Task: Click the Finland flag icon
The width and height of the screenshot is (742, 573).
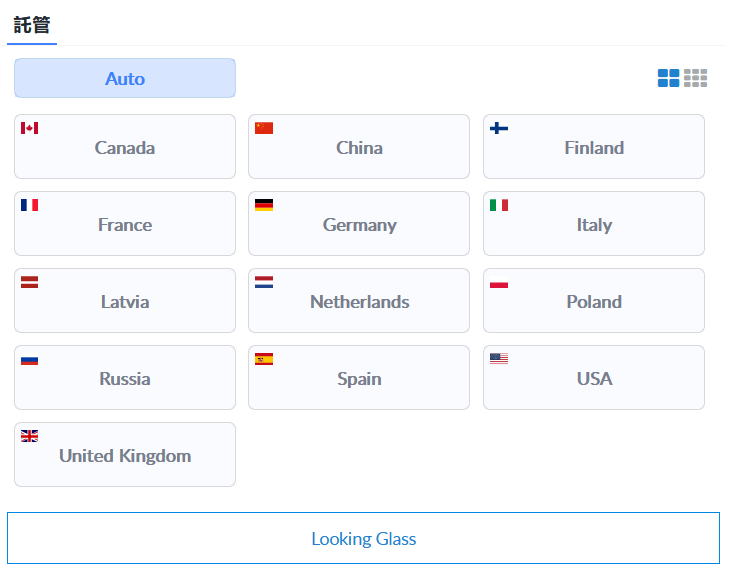Action: click(499, 128)
